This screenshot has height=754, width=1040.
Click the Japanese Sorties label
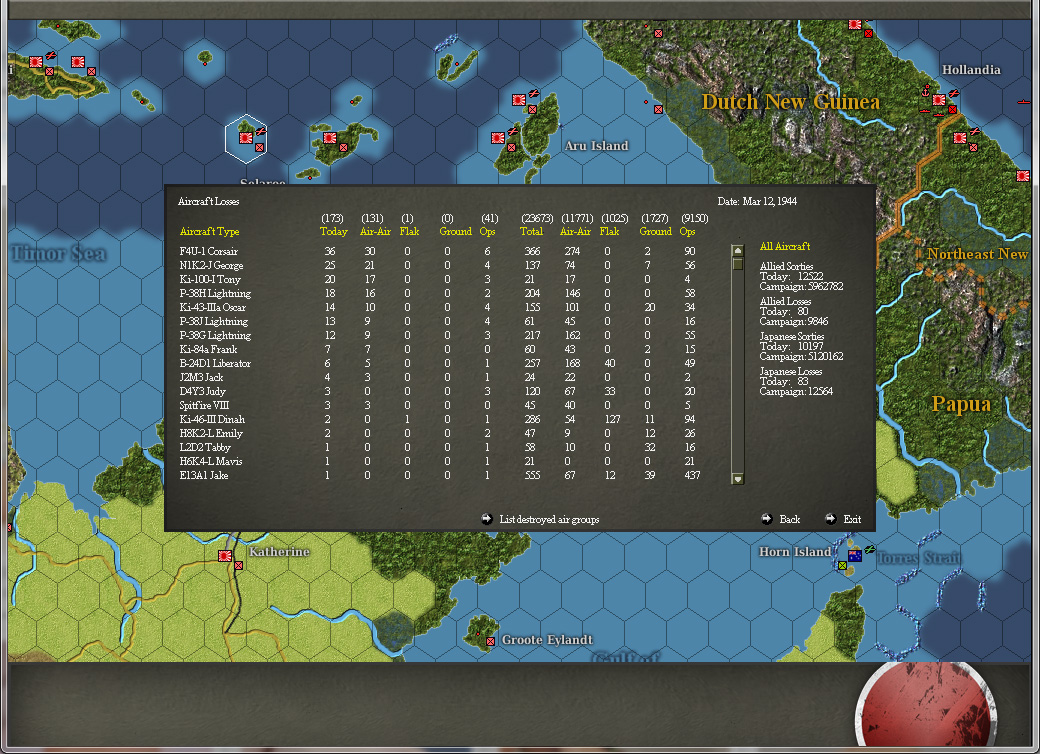791,336
